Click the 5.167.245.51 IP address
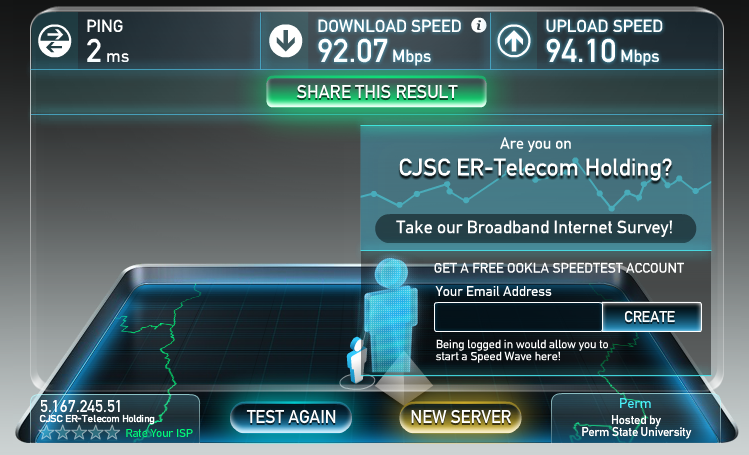This screenshot has width=749, height=455. click(80, 406)
